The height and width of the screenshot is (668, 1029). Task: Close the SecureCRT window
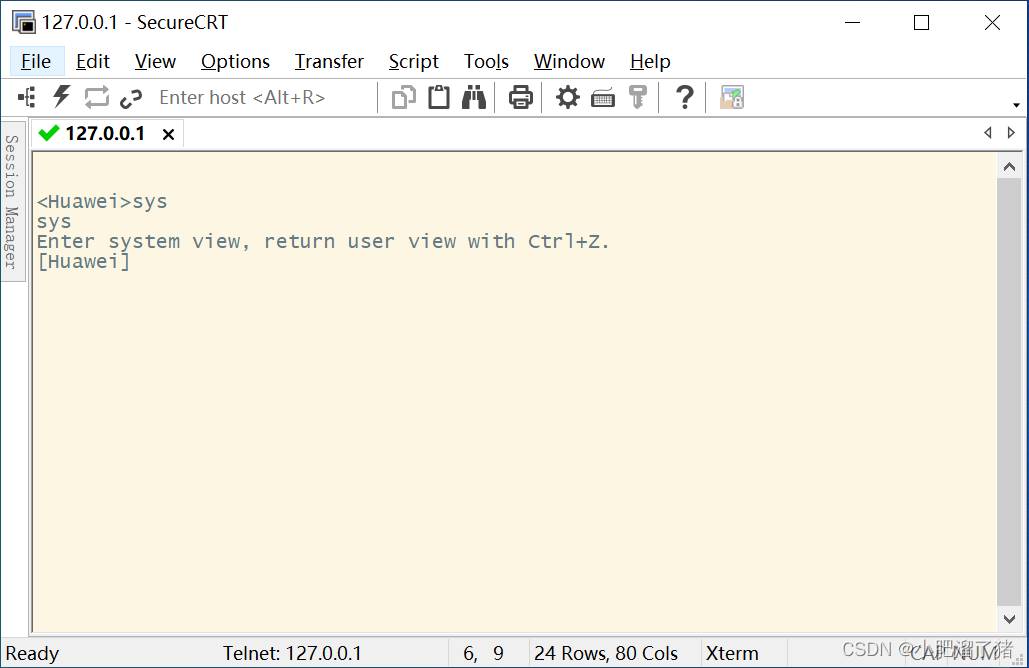pyautogui.click(x=992, y=22)
